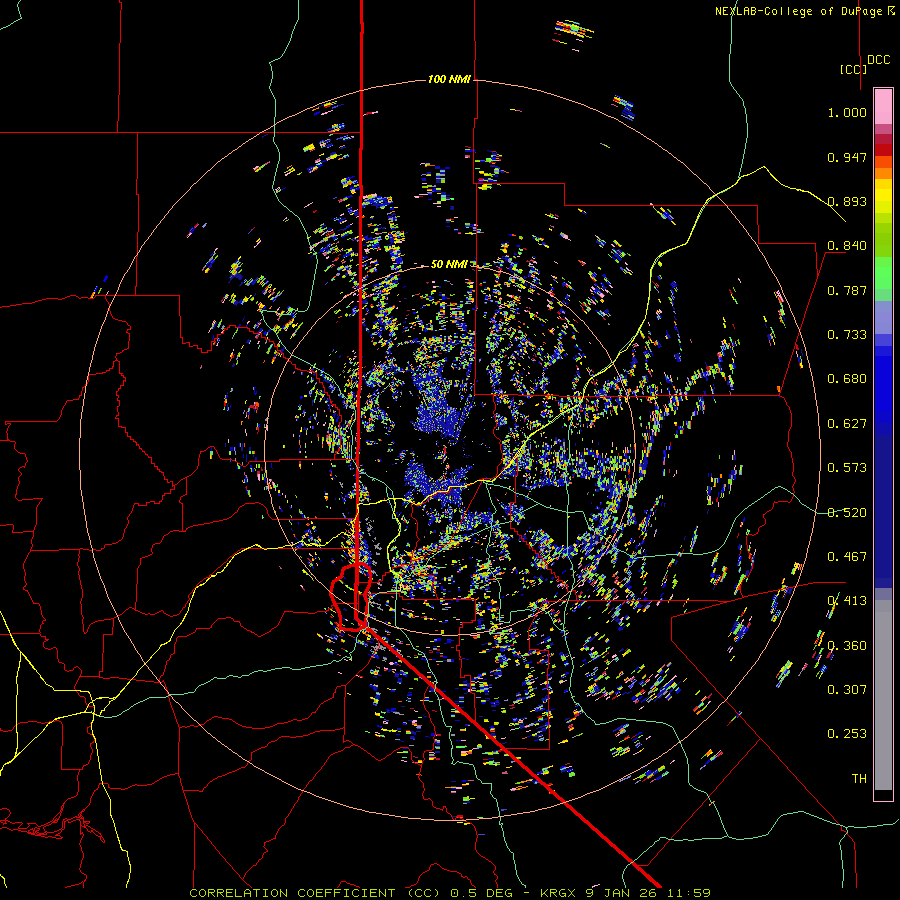The width and height of the screenshot is (900, 900).
Task: Select the 0.253 legend value
Action: [847, 734]
